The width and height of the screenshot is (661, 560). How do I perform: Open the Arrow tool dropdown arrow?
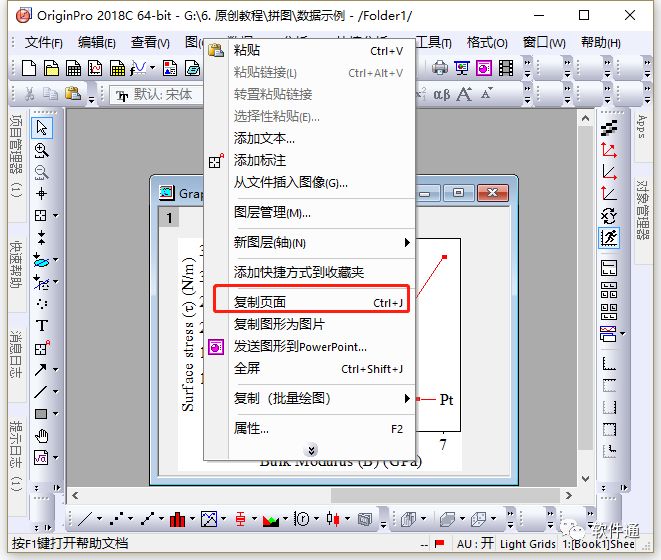pyautogui.click(x=56, y=370)
